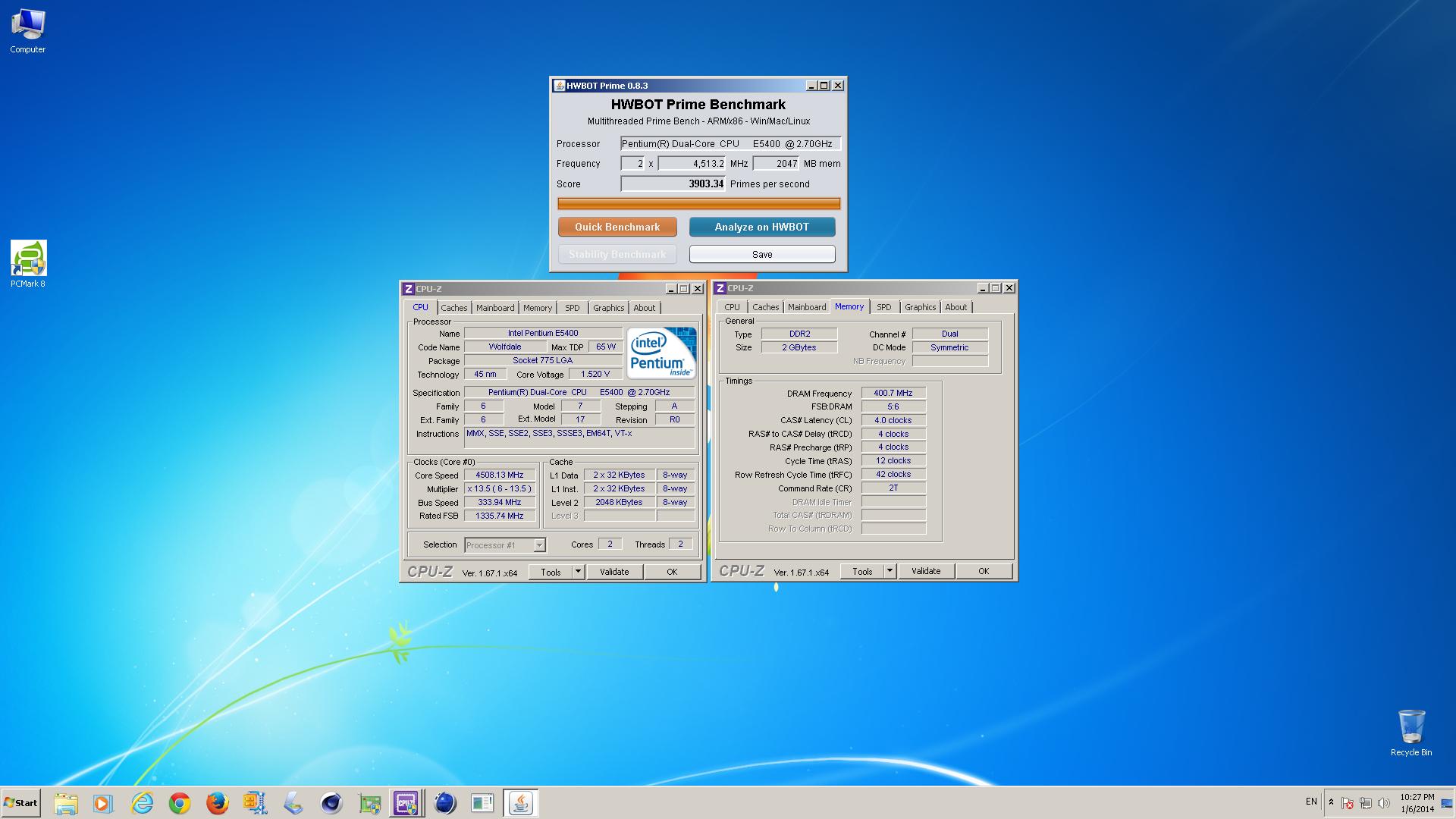Click the Multiplier value x 13.5
This screenshot has height=819, width=1456.
point(500,489)
